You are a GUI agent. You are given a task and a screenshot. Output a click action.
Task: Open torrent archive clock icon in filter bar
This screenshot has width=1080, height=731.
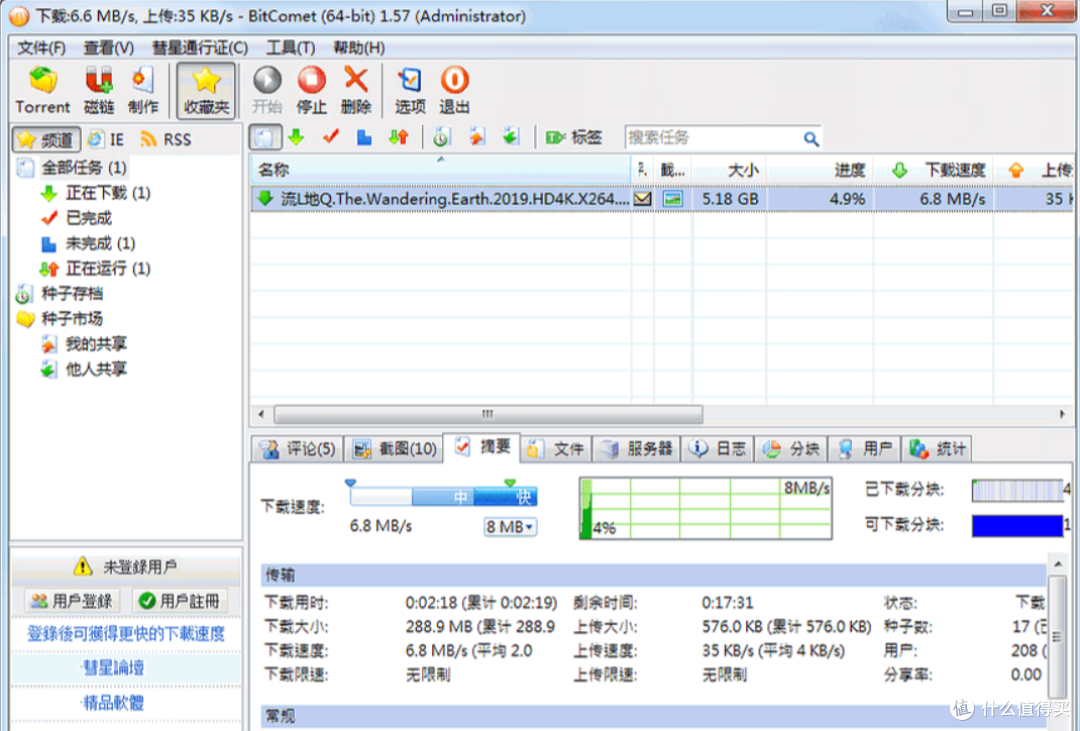pos(442,137)
